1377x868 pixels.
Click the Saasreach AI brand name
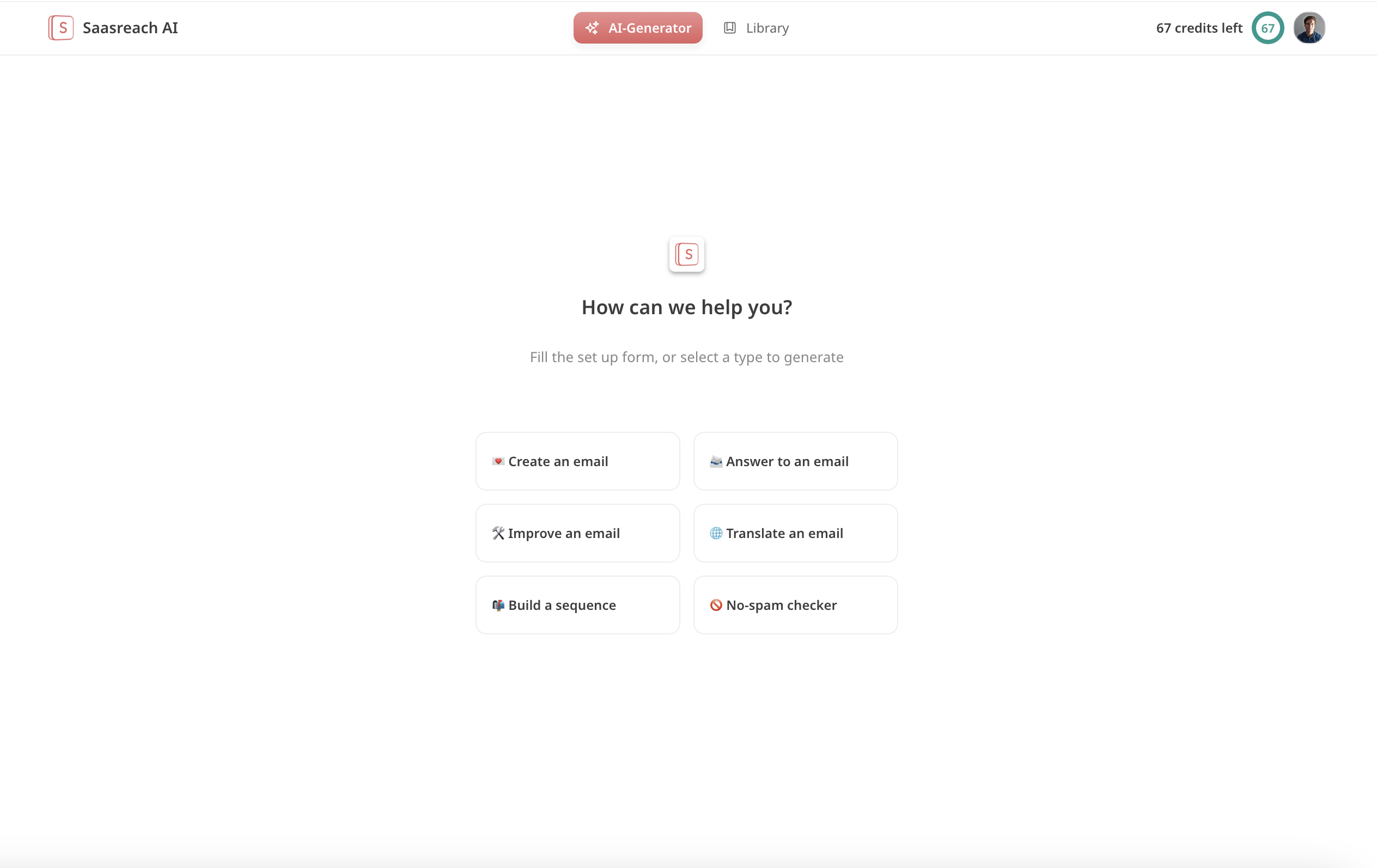click(x=130, y=28)
